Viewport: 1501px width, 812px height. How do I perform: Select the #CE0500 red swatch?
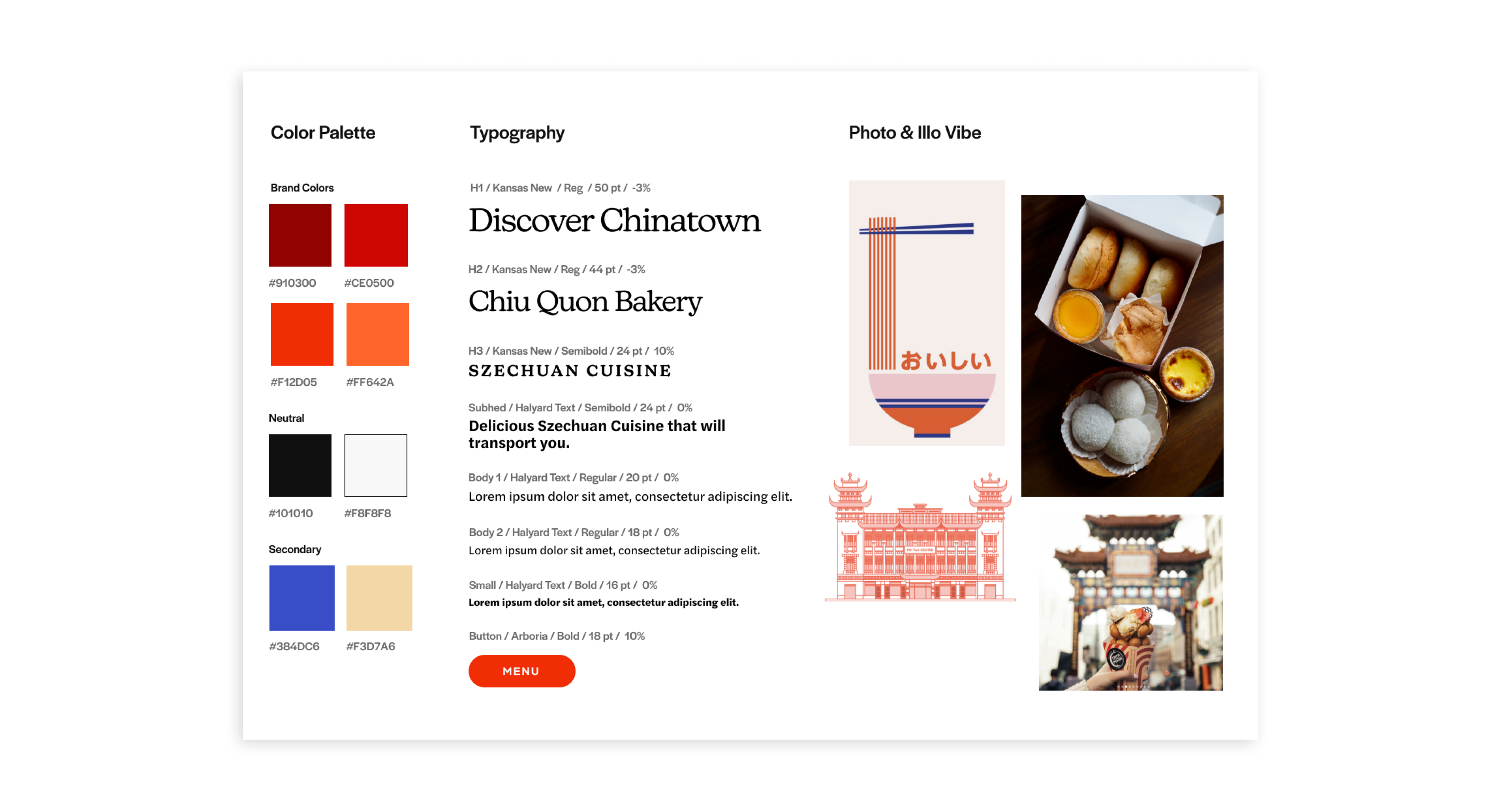pyautogui.click(x=376, y=235)
